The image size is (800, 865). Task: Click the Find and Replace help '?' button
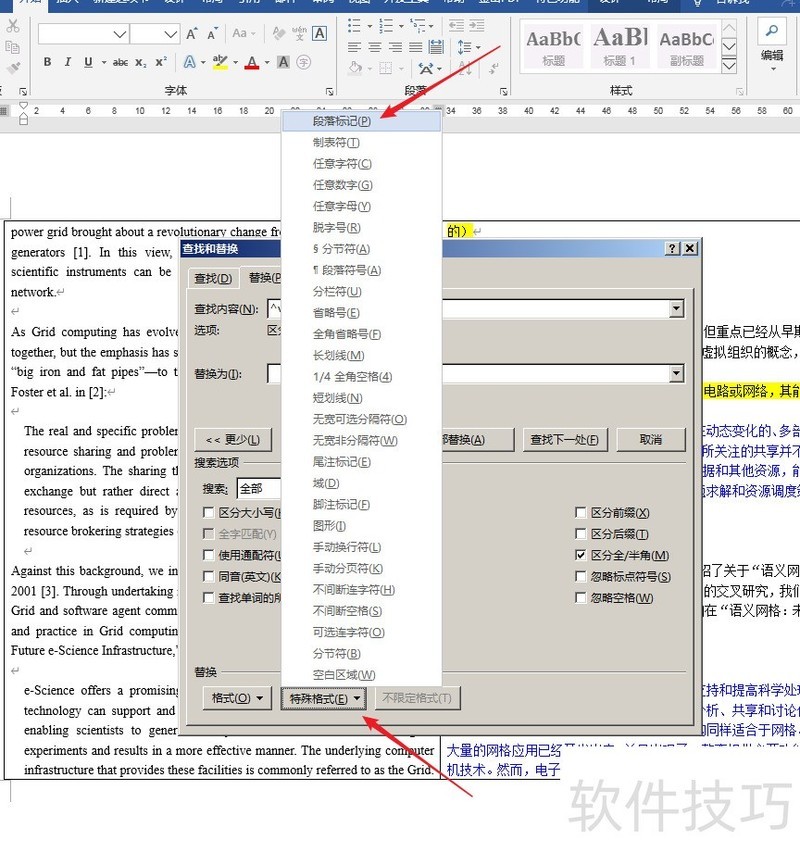(x=673, y=248)
